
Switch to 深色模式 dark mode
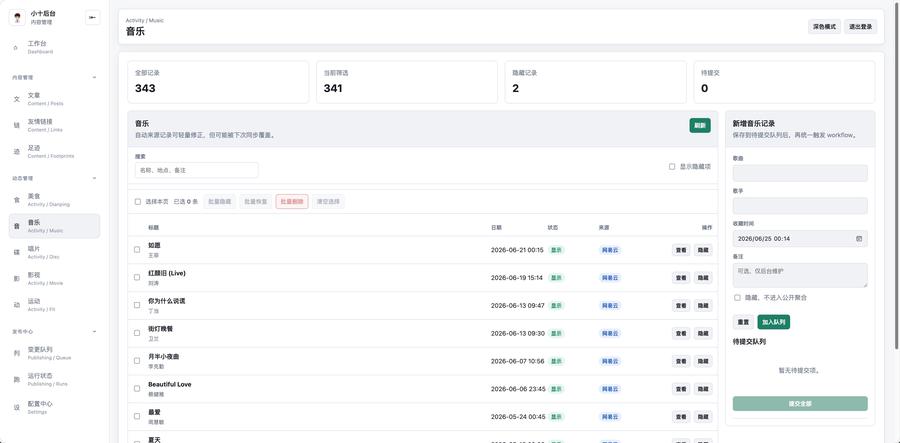[824, 26]
